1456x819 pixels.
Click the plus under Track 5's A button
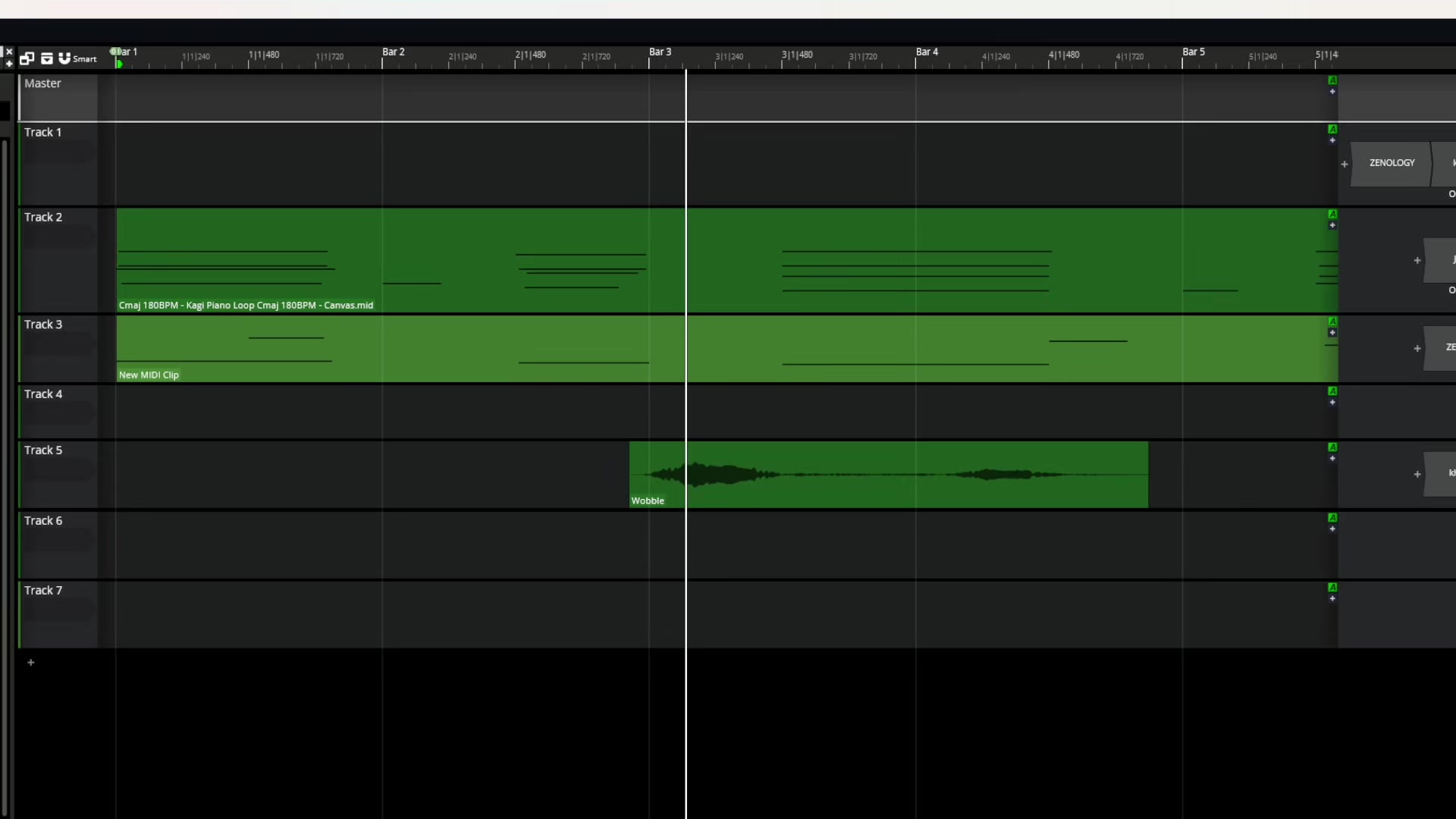[x=1332, y=459]
